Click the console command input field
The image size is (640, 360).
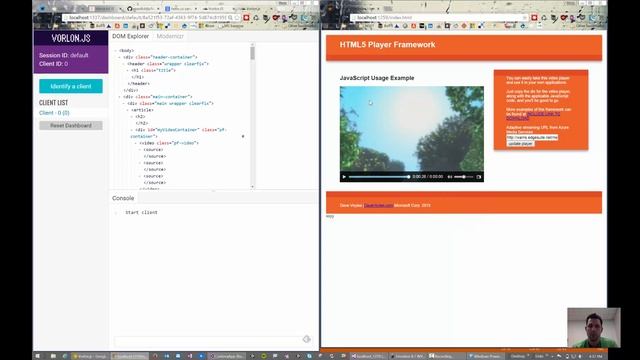(x=207, y=340)
